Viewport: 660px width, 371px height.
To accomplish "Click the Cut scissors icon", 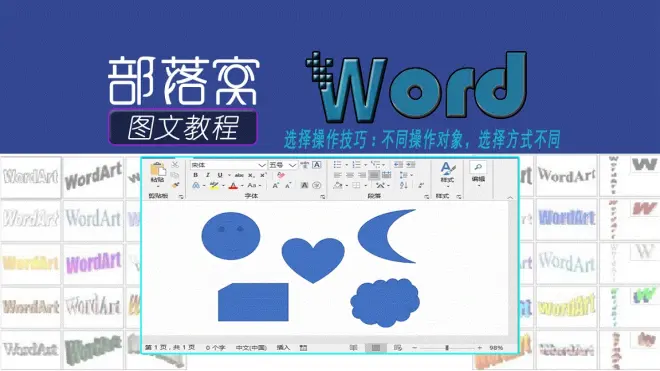I will [176, 165].
